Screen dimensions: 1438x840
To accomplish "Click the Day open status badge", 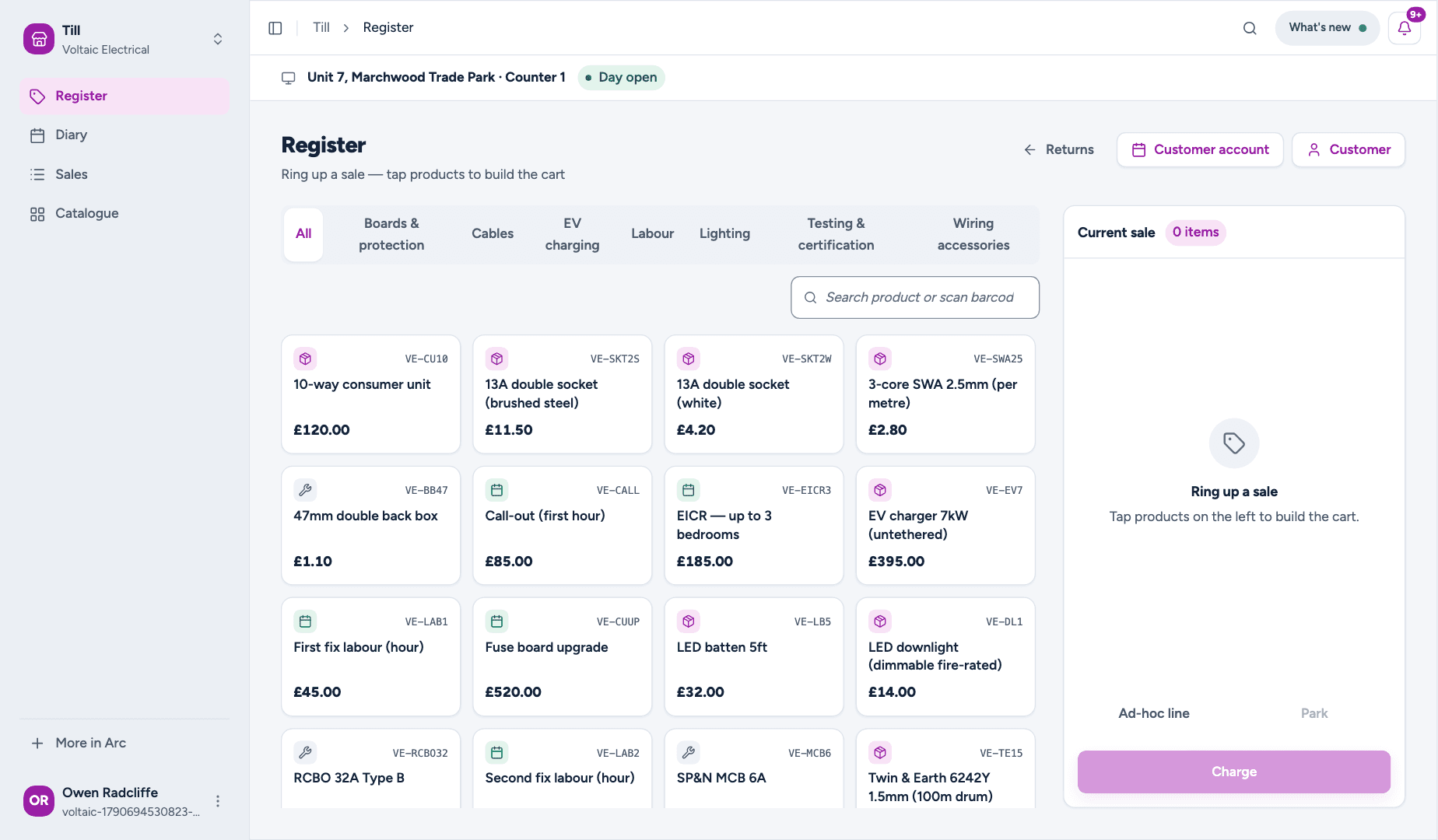I will (x=621, y=78).
